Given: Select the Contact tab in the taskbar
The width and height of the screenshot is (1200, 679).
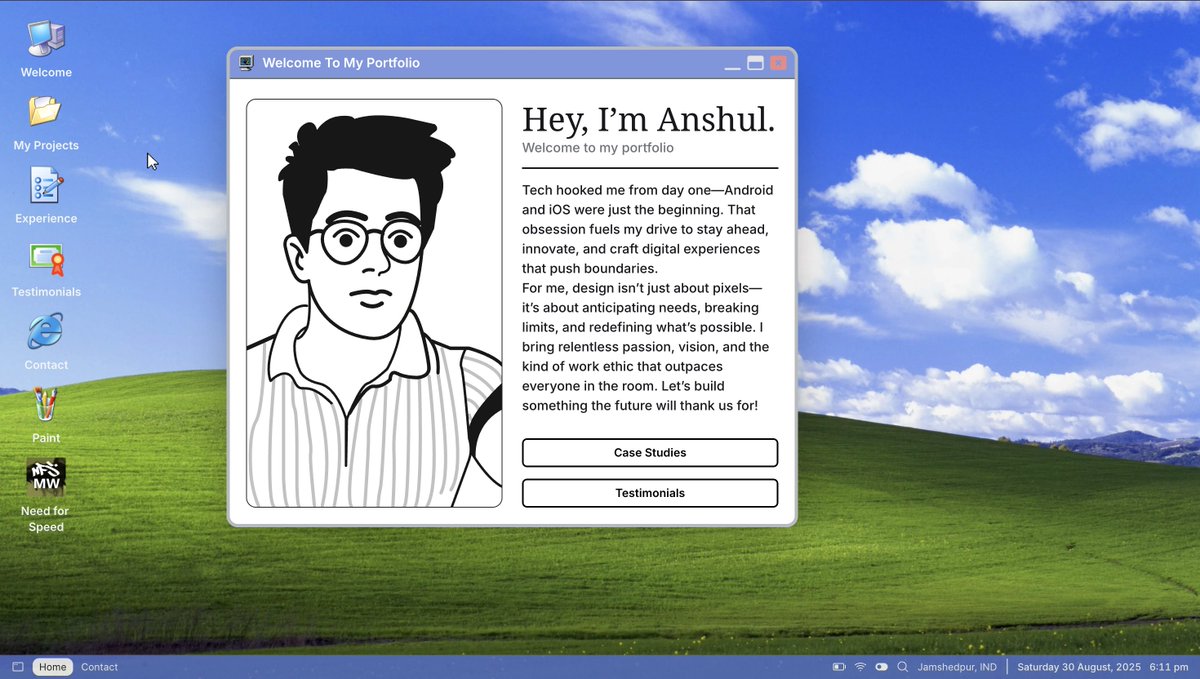Looking at the screenshot, I should coord(99,667).
